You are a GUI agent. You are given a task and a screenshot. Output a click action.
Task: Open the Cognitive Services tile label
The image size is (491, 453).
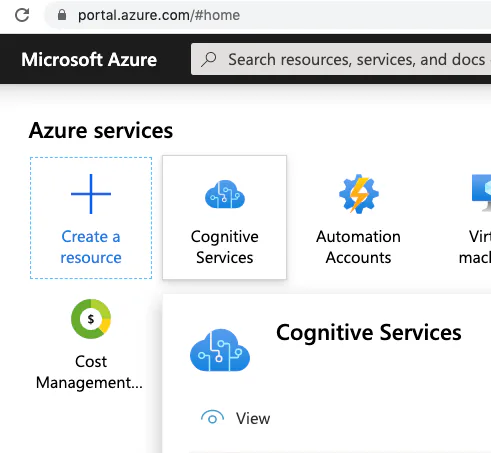pos(225,247)
